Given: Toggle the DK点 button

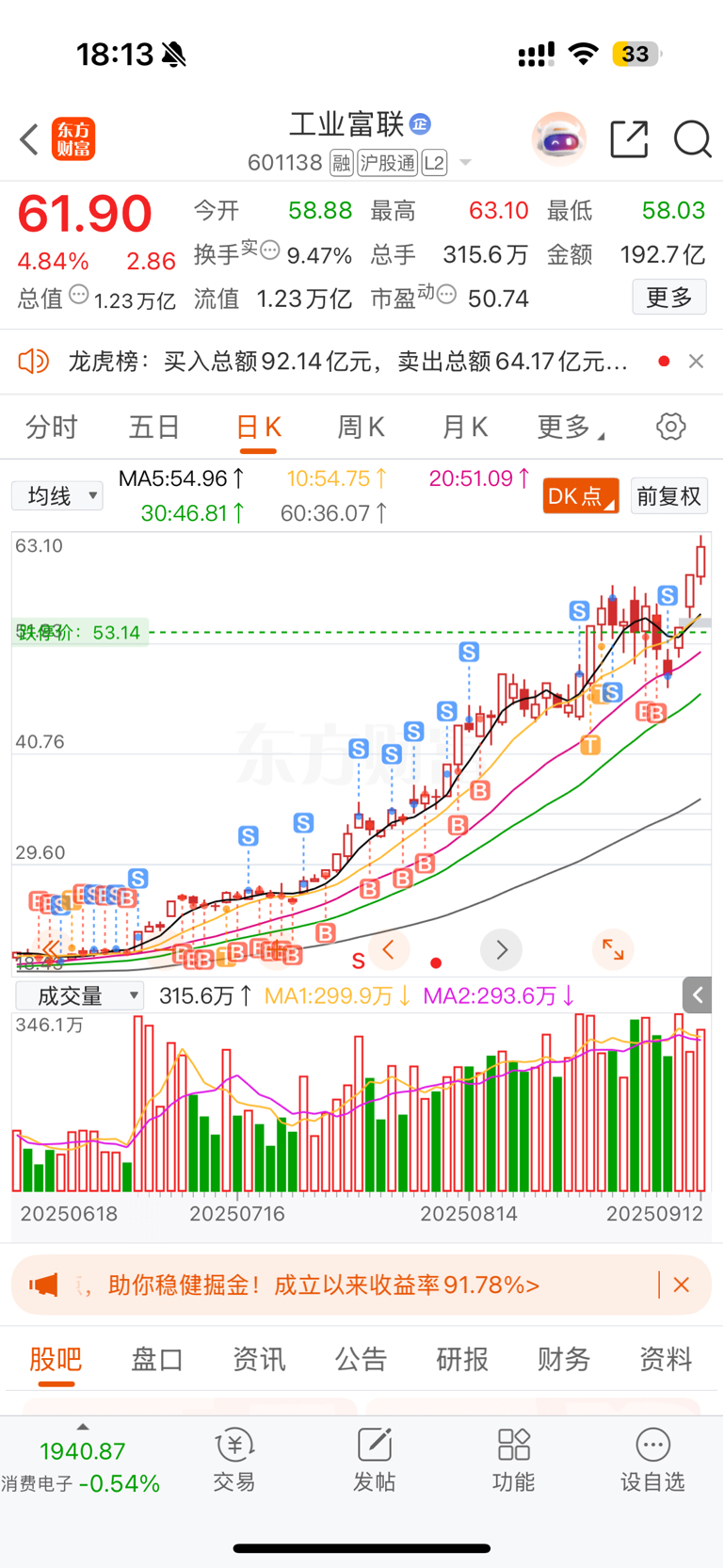Looking at the screenshot, I should [x=580, y=495].
